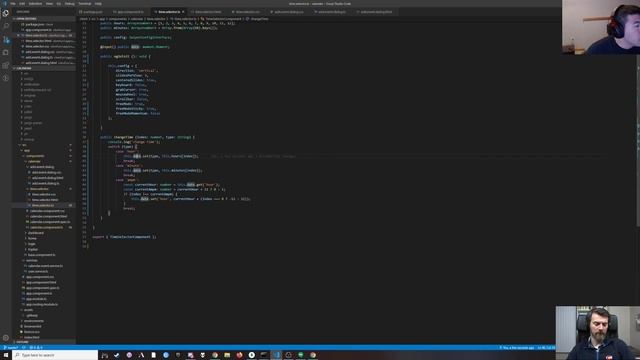Screen dimensions: 640x360
Task: Close the active time.selector.ts tab
Action: point(183,12)
